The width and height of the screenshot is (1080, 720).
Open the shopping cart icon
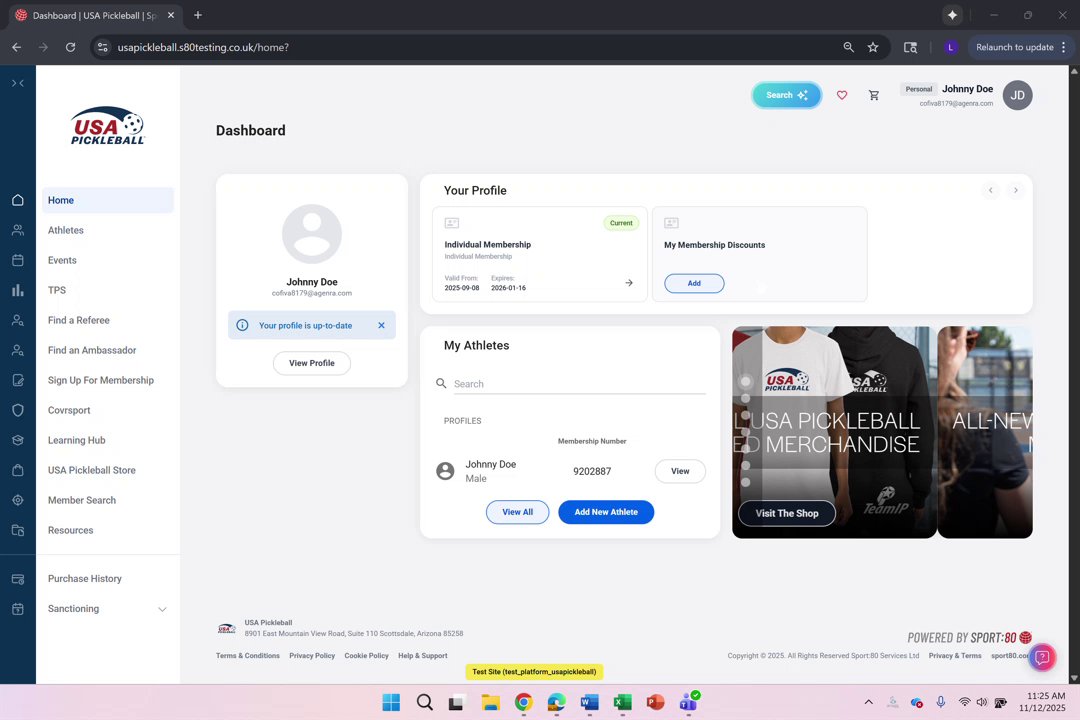(873, 95)
